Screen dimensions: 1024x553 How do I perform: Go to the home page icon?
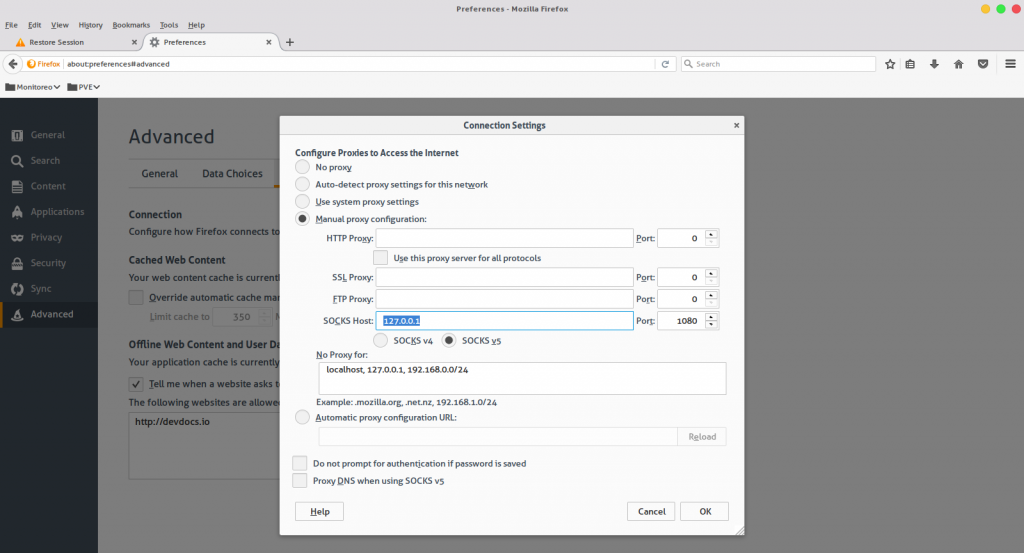pos(958,64)
